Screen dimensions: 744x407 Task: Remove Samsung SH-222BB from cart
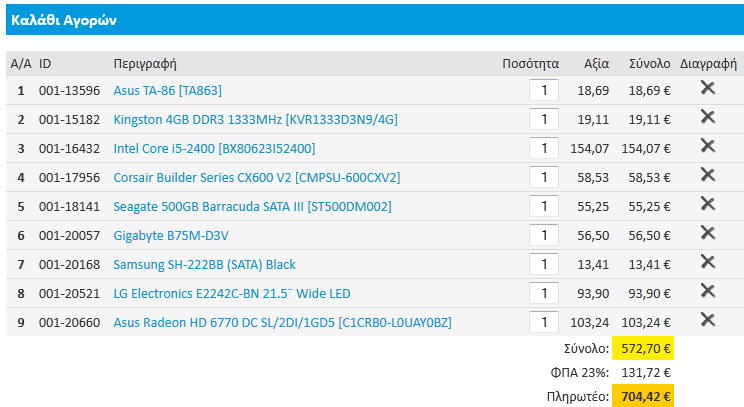pyautogui.click(x=707, y=261)
